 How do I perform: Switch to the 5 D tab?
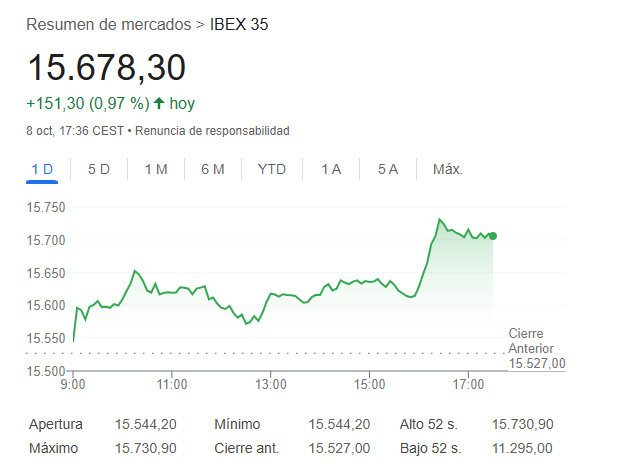pyautogui.click(x=99, y=169)
